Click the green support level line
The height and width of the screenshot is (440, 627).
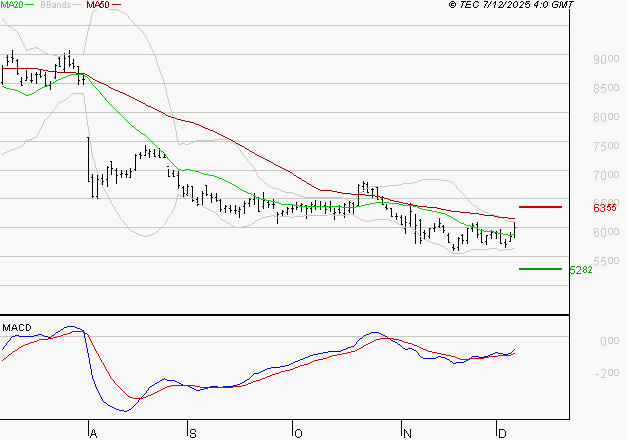[540, 269]
